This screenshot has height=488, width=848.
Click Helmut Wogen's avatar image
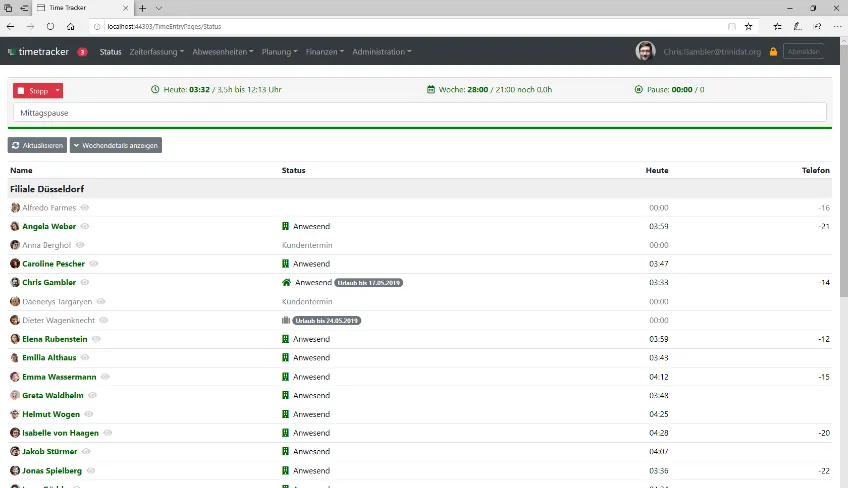[15, 414]
